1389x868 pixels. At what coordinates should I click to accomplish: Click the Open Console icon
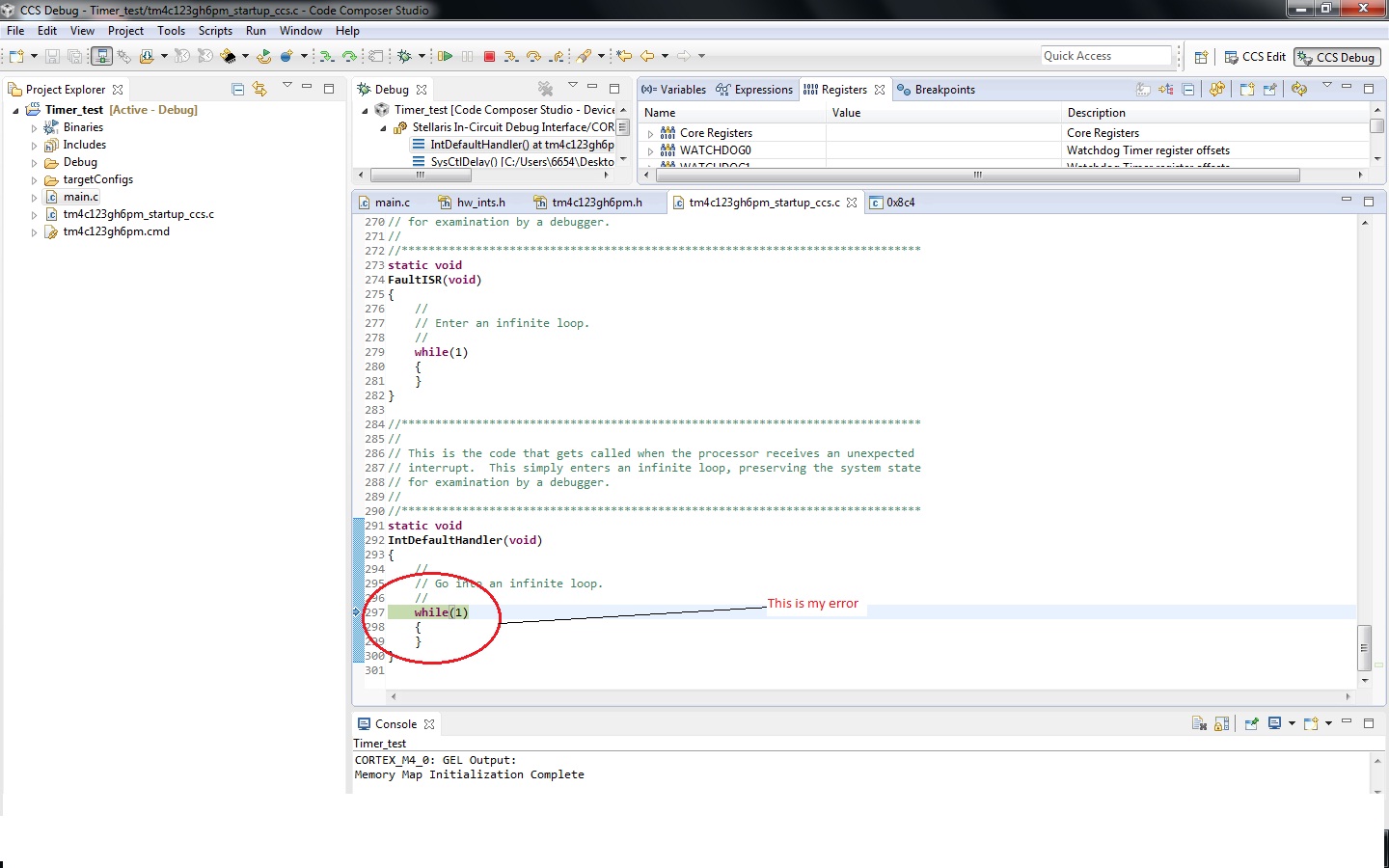click(1313, 723)
